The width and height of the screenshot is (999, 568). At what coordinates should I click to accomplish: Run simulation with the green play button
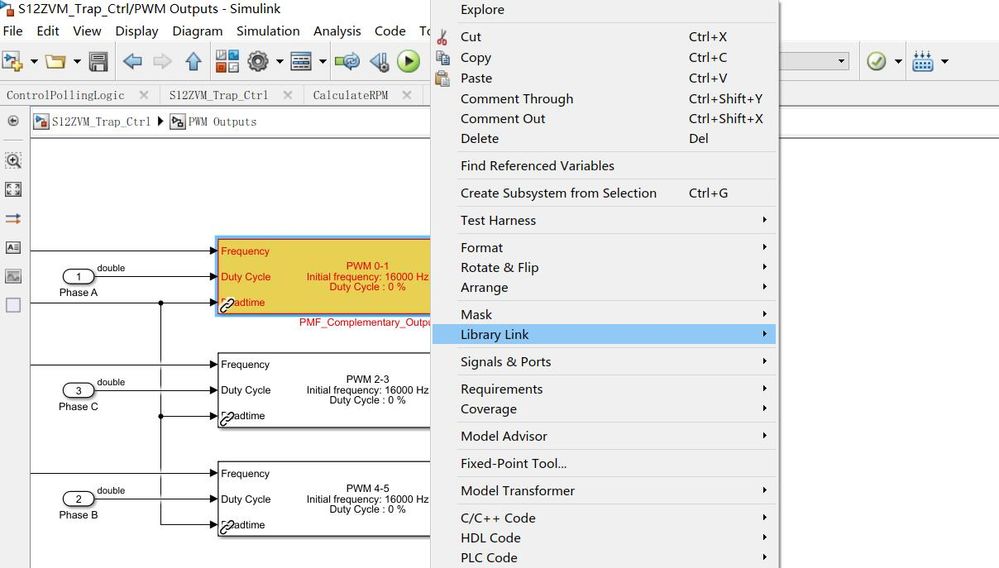[408, 62]
